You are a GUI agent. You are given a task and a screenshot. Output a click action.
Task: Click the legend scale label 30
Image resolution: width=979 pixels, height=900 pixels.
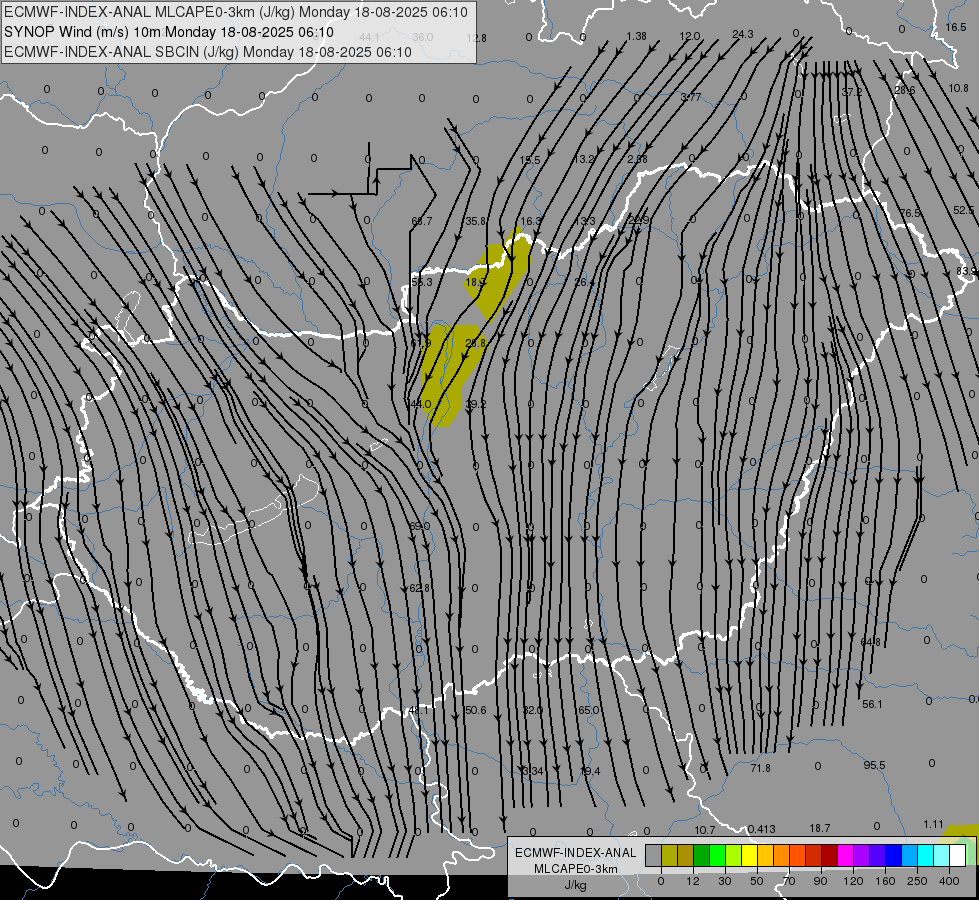pos(724,881)
